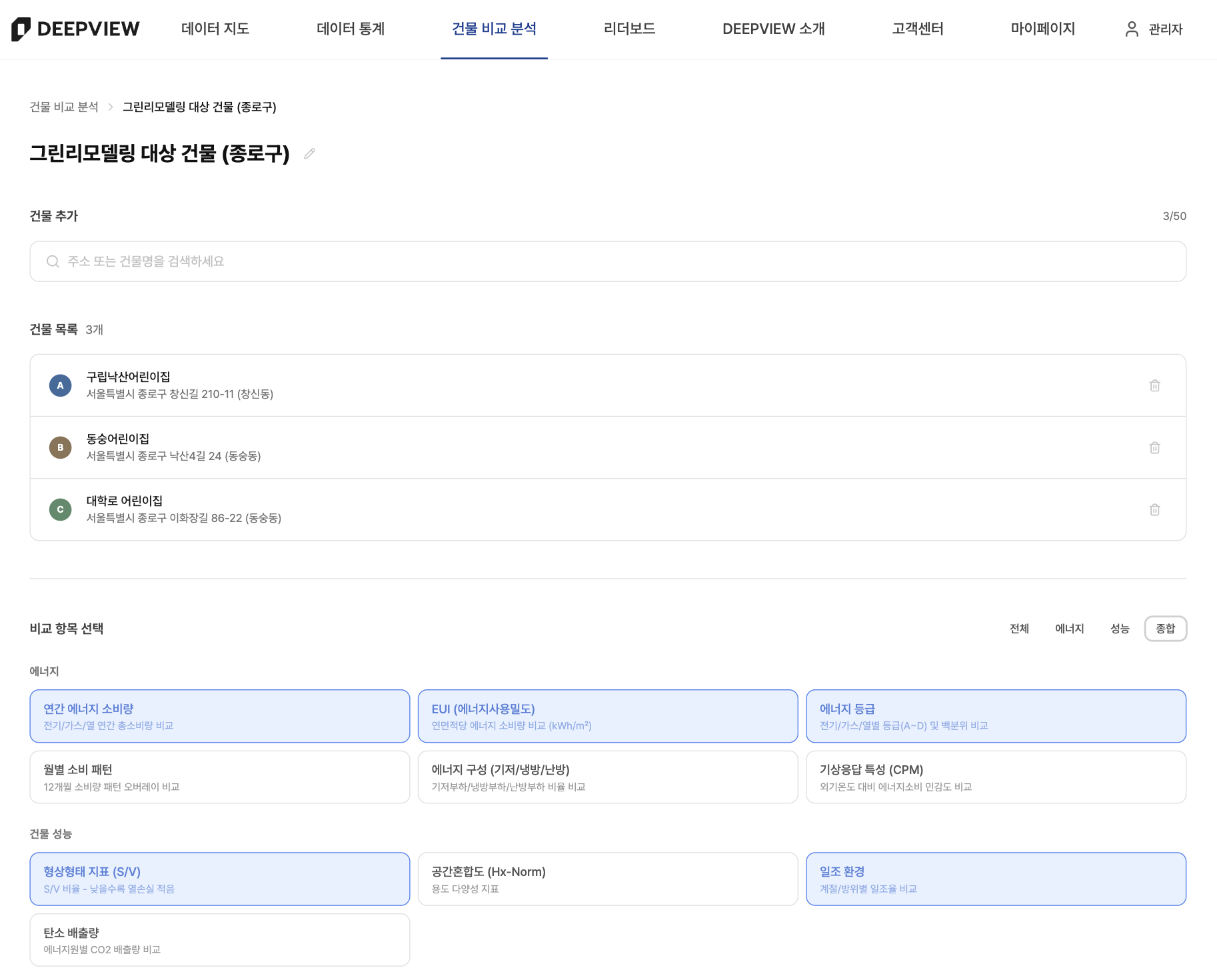Click the 대학로 어린이집 building name
Screen dimensions: 1217x980
pyautogui.click(x=125, y=501)
